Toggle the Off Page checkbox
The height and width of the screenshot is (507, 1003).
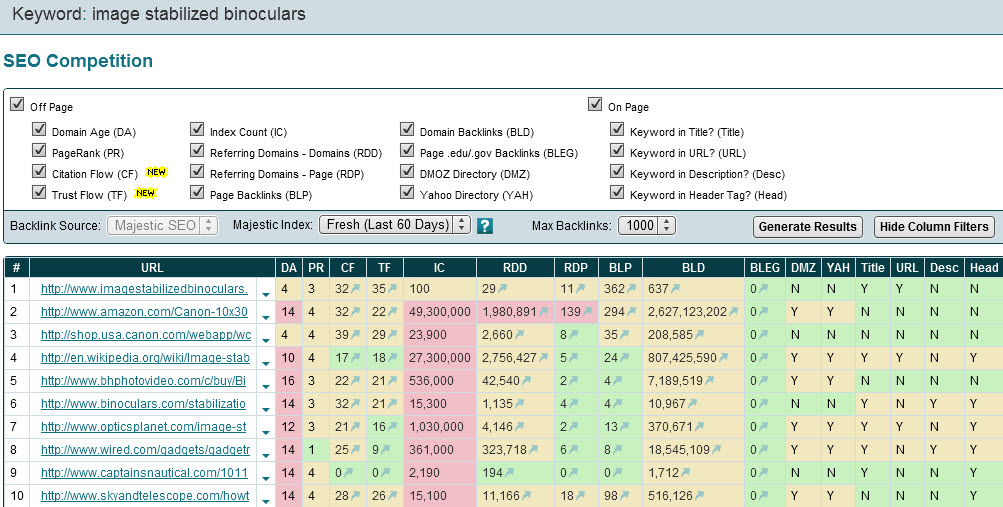[17, 104]
